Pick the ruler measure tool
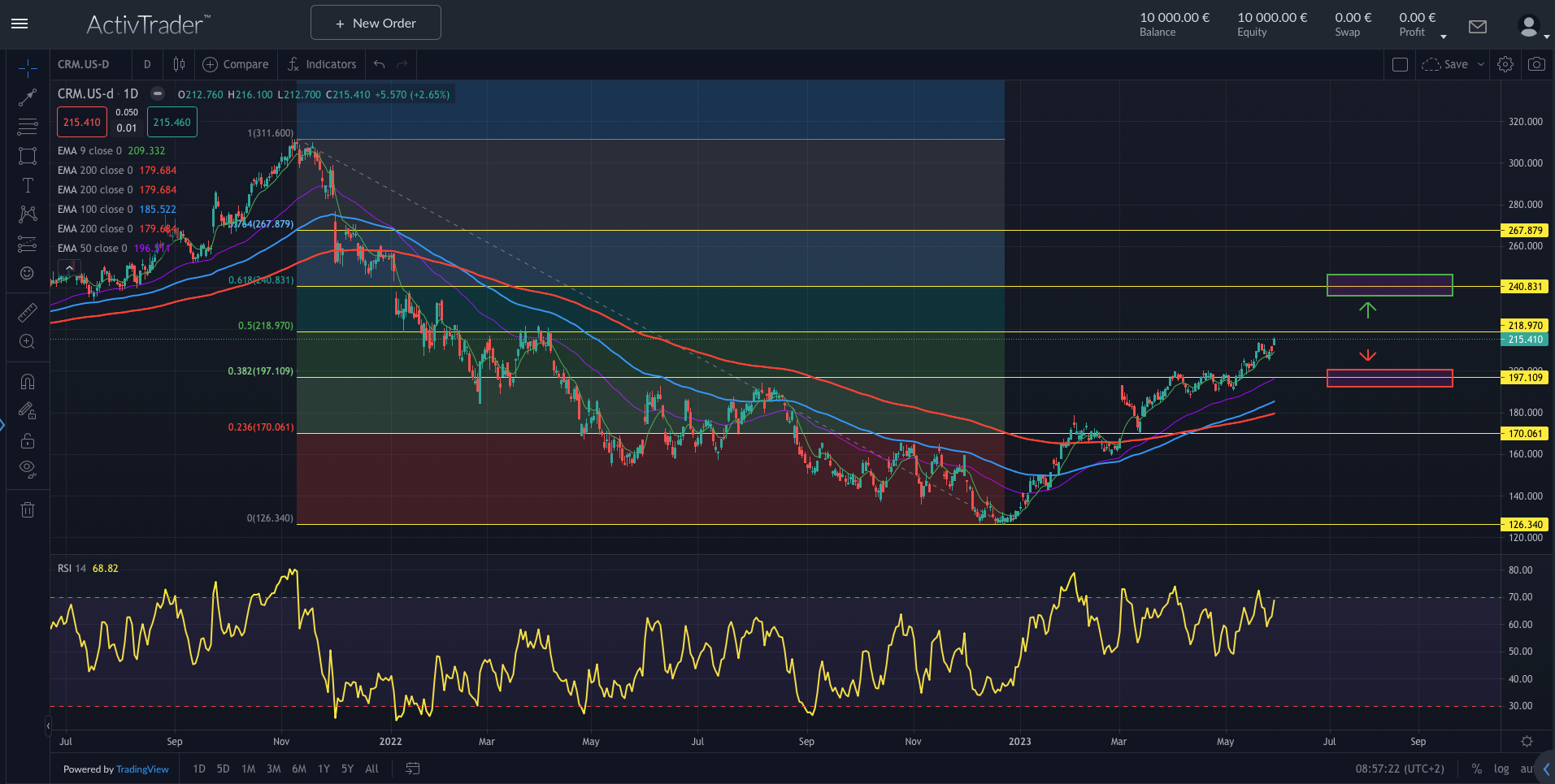This screenshot has width=1555, height=784. [28, 313]
